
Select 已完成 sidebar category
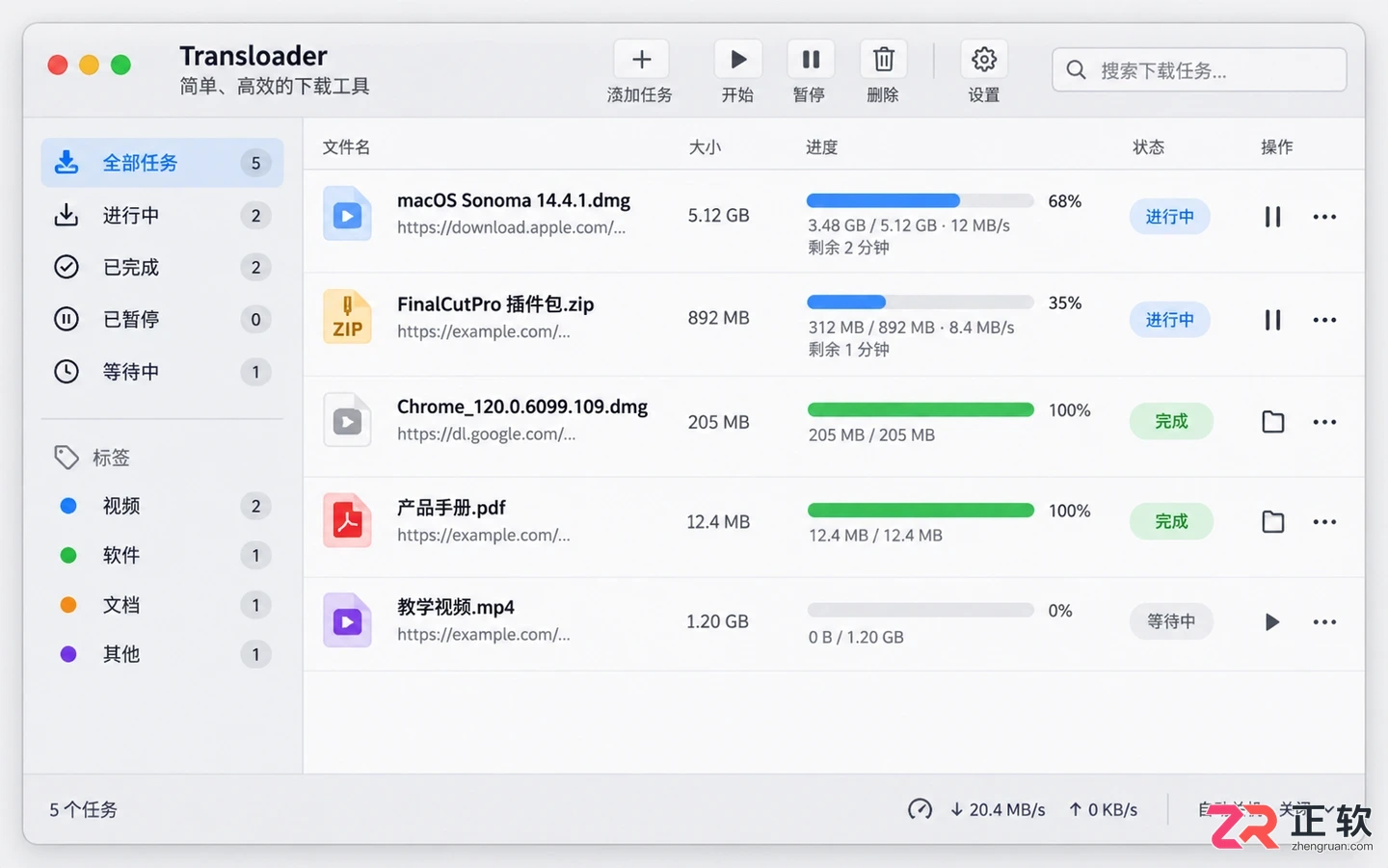162,267
